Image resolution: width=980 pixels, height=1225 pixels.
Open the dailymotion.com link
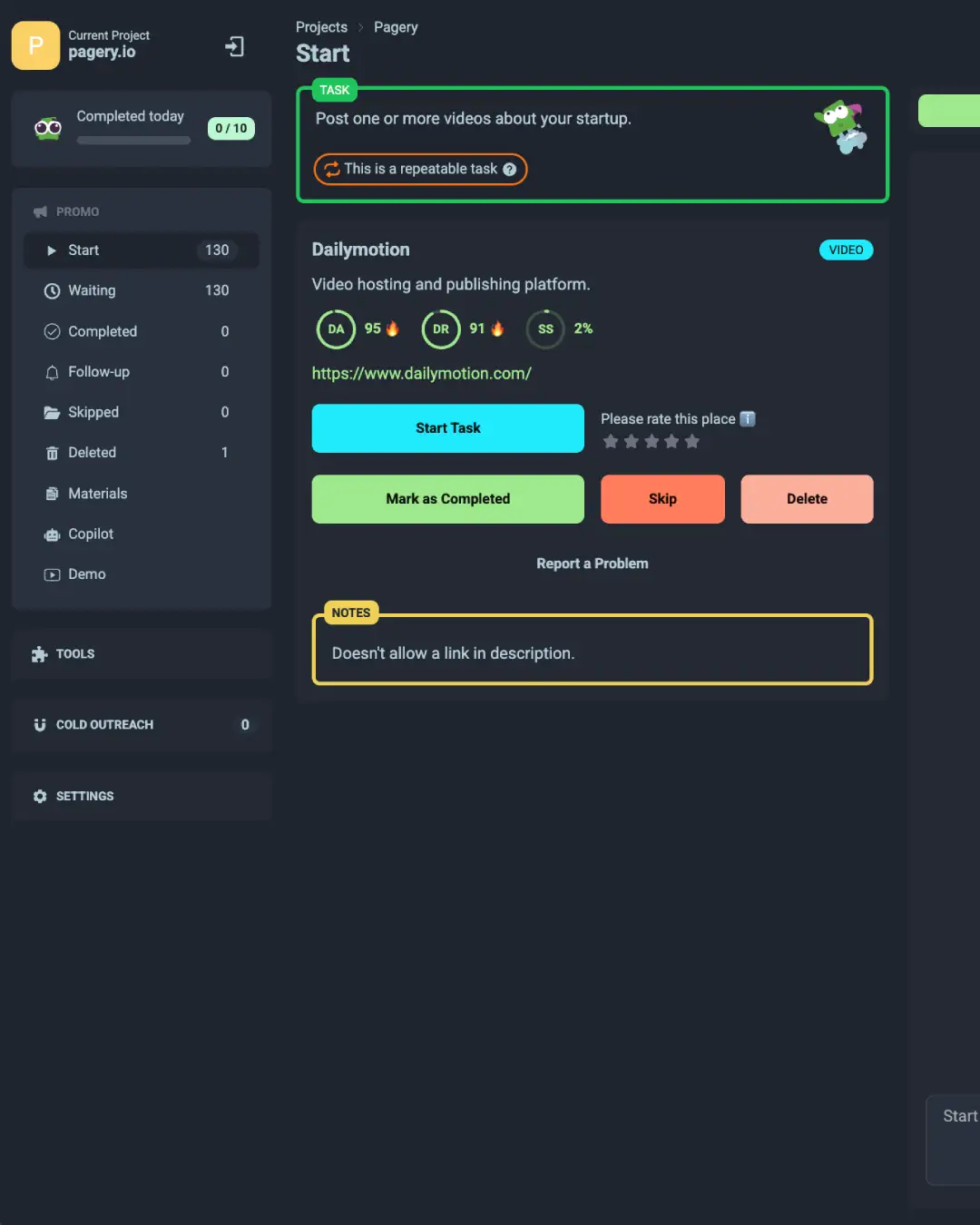click(421, 374)
